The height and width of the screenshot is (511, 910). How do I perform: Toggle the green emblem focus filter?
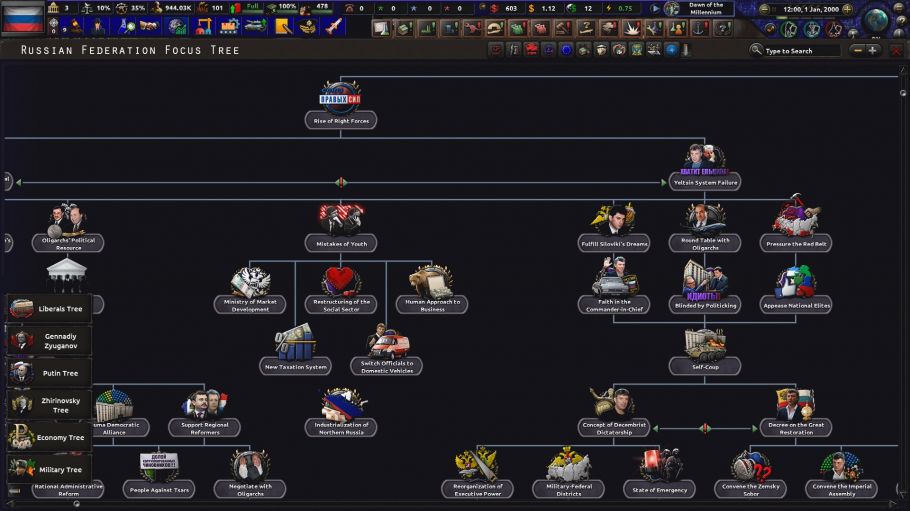pos(637,50)
